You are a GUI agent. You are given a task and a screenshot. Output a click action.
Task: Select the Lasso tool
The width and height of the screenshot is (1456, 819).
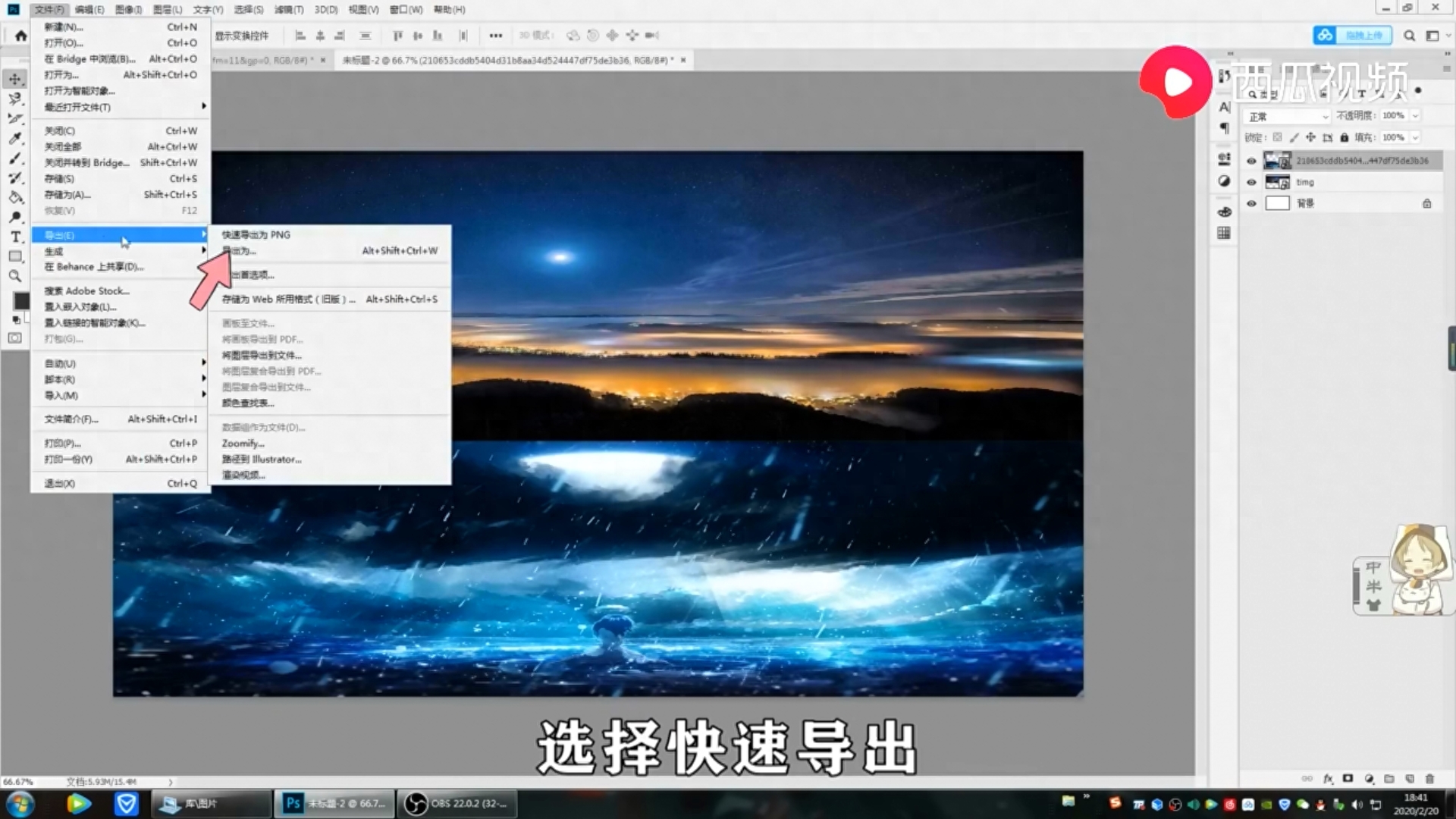tap(15, 99)
